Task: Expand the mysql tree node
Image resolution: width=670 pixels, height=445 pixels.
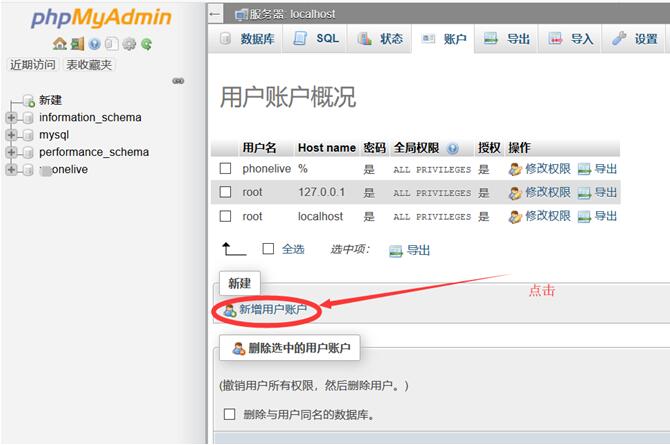Action: 11,135
